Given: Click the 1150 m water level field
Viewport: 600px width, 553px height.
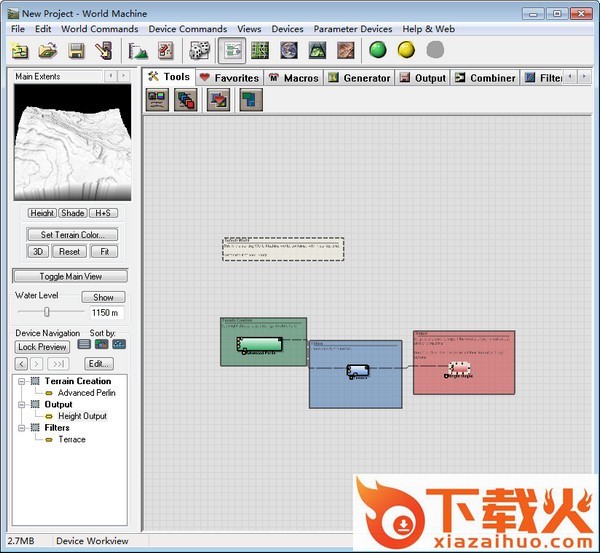Looking at the screenshot, I should tap(106, 313).
